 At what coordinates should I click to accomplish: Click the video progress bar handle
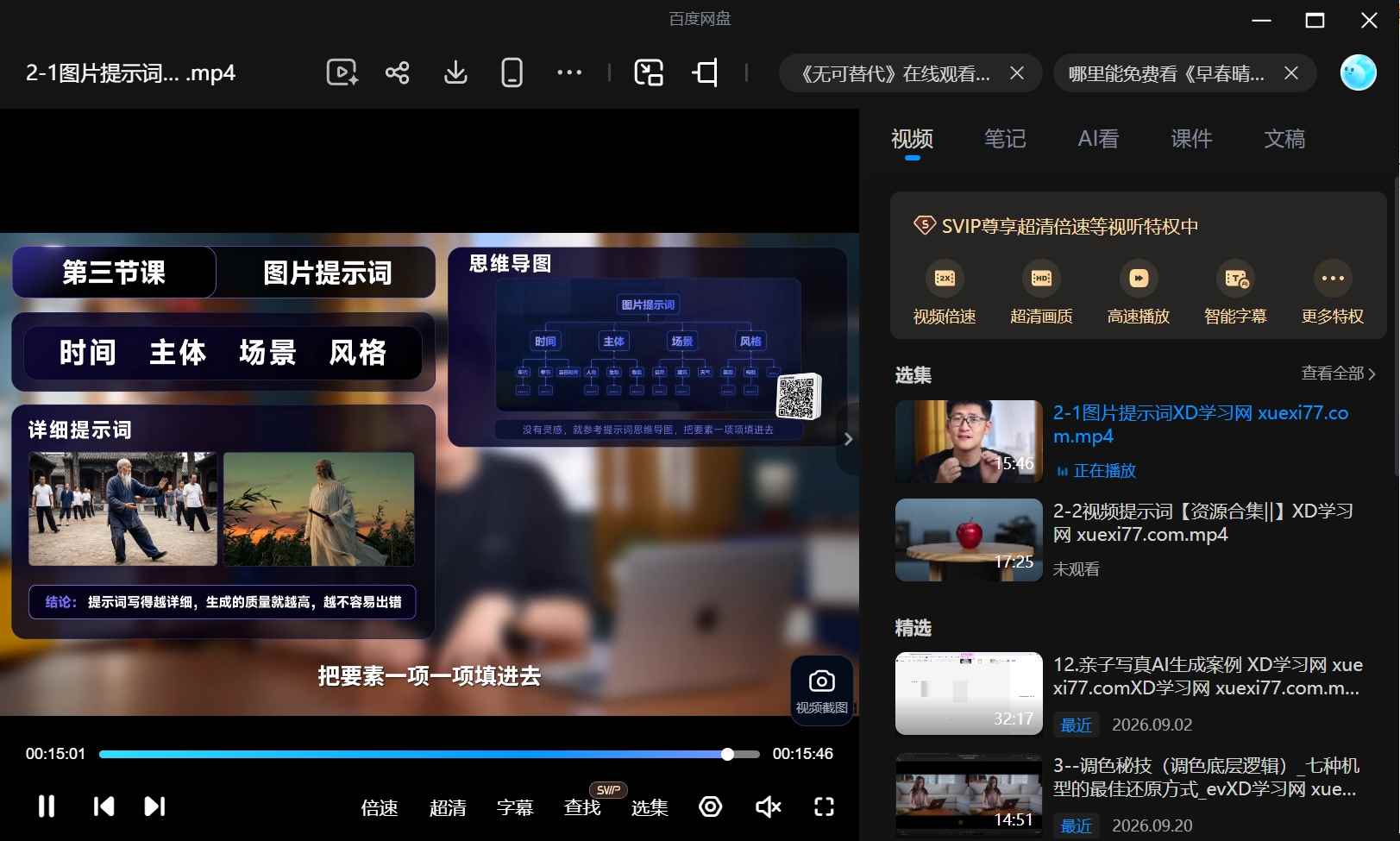coord(727,754)
